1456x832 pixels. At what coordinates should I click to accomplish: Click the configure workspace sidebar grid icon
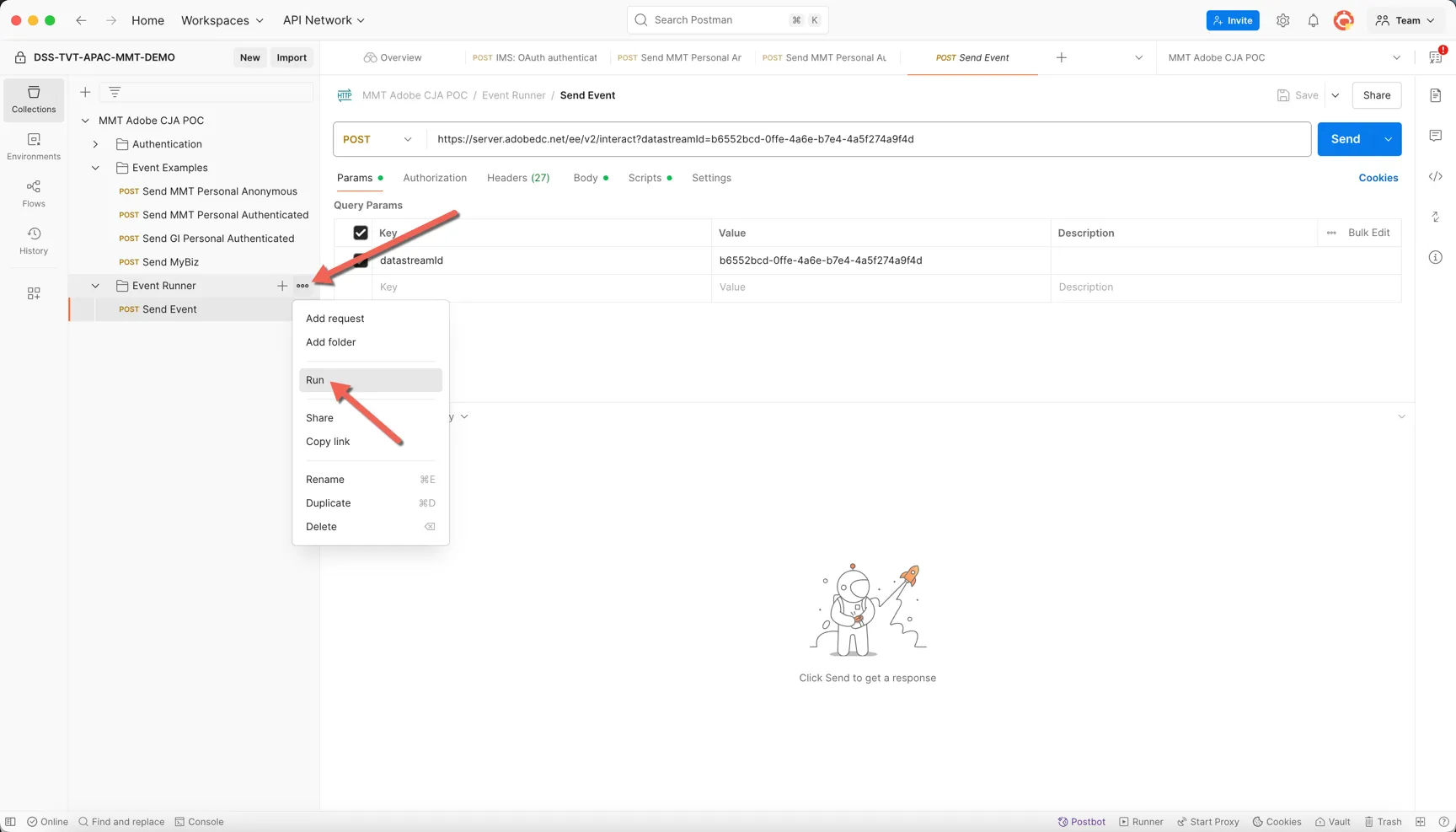pyautogui.click(x=34, y=293)
